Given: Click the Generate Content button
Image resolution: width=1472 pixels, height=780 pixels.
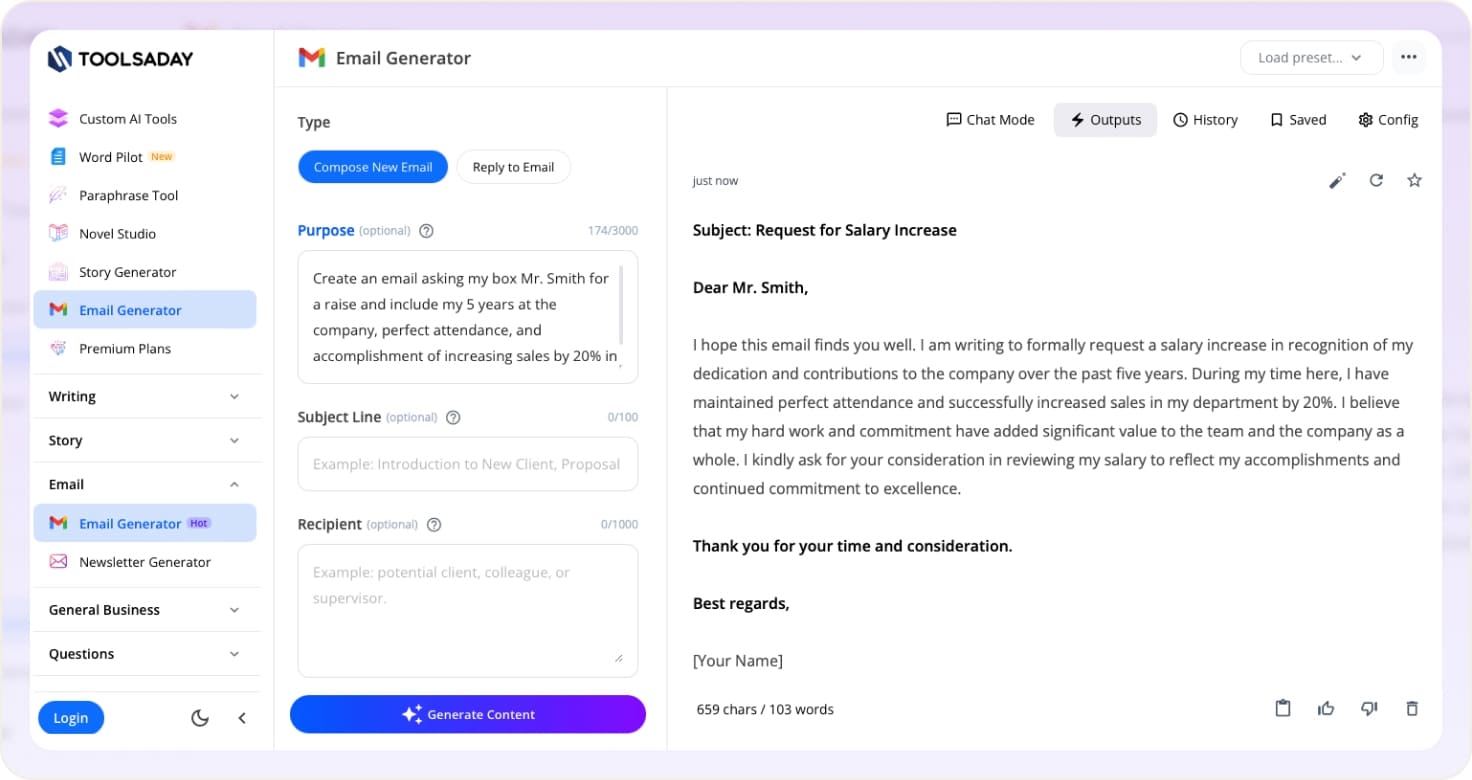Looking at the screenshot, I should pyautogui.click(x=467, y=714).
